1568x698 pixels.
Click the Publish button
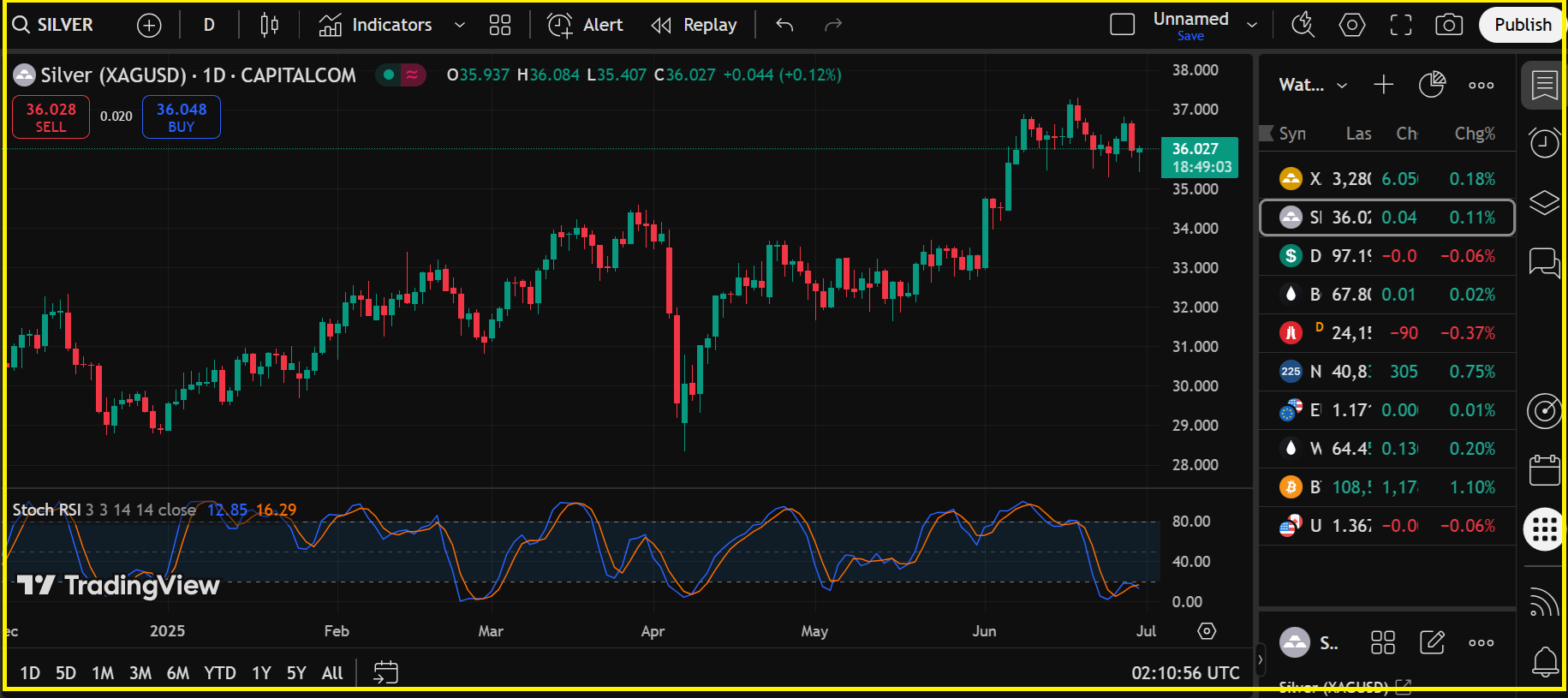(1522, 25)
